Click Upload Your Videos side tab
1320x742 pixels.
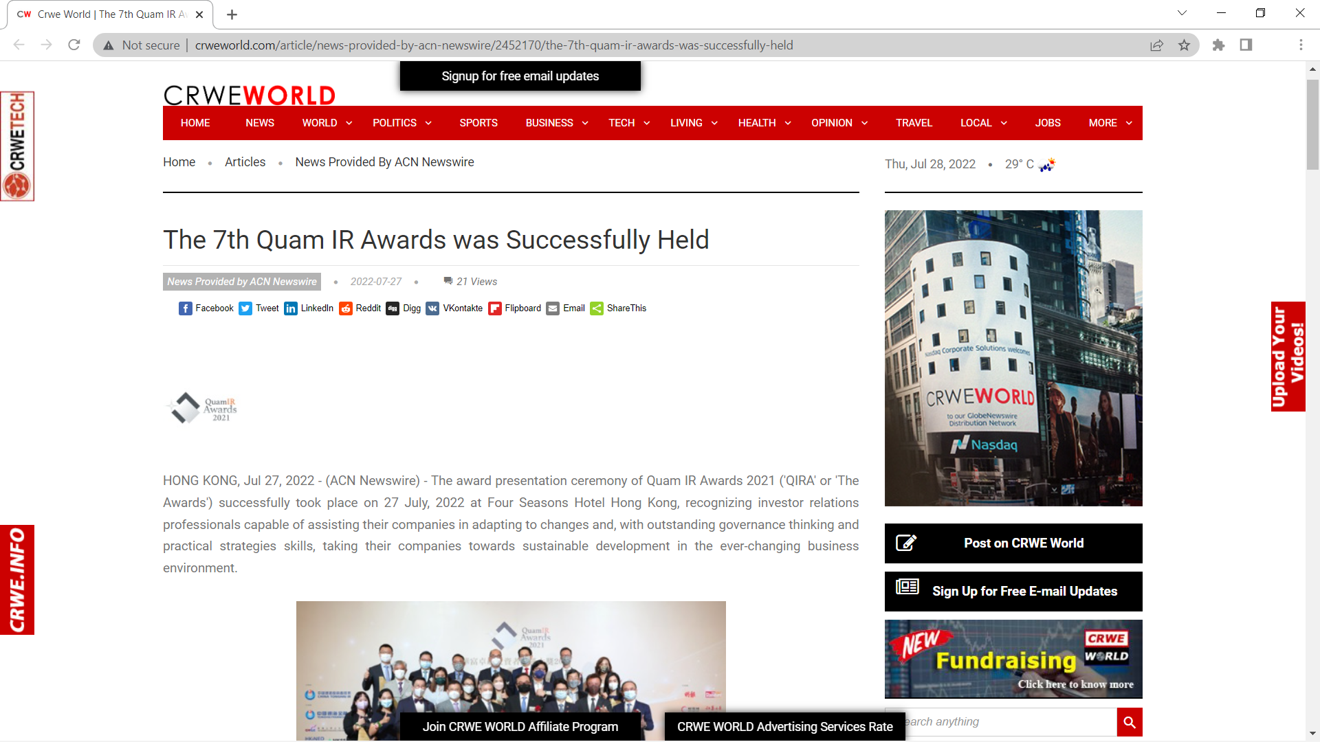[x=1288, y=356]
